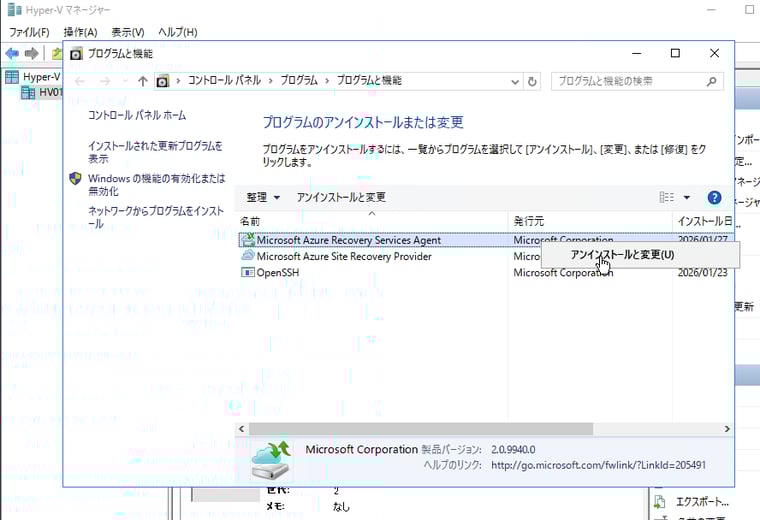Image resolution: width=760 pixels, height=520 pixels.
Task: Click the OpenSSH program icon
Action: pyautogui.click(x=248, y=272)
